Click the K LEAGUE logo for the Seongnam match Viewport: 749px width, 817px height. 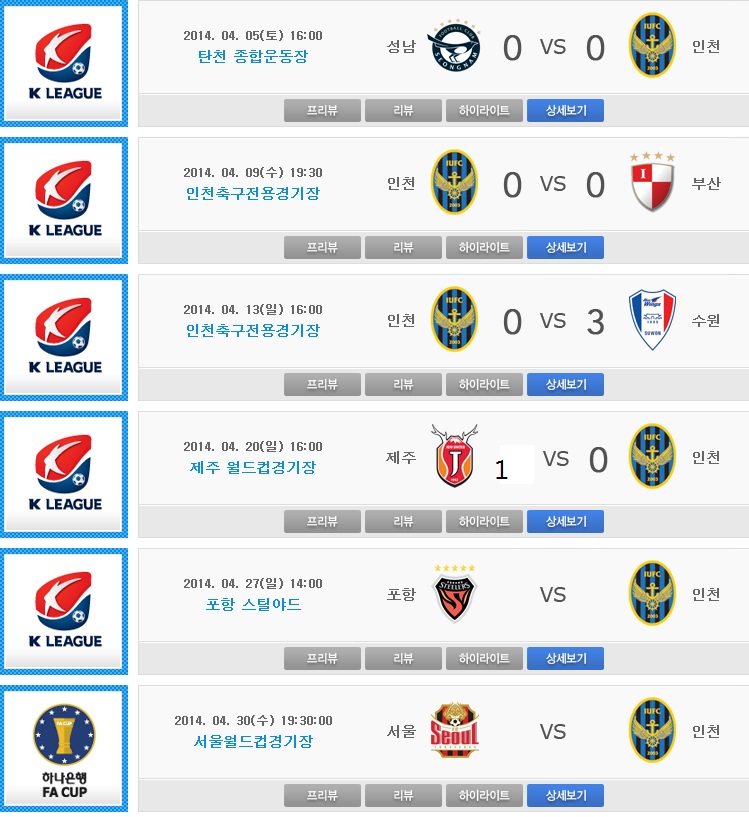tap(64, 64)
